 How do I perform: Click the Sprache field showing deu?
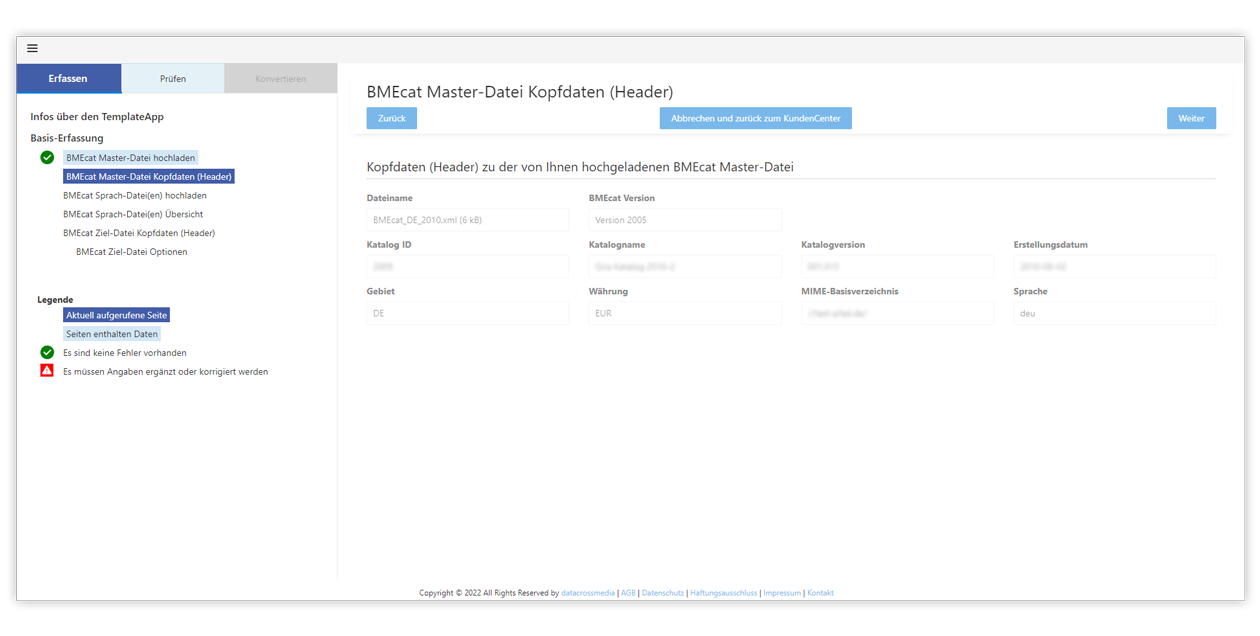1115,313
